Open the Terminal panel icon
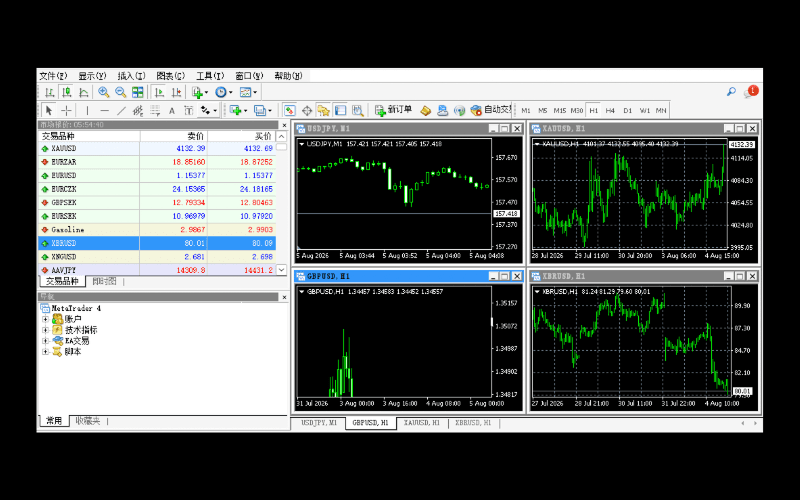 [x=340, y=110]
